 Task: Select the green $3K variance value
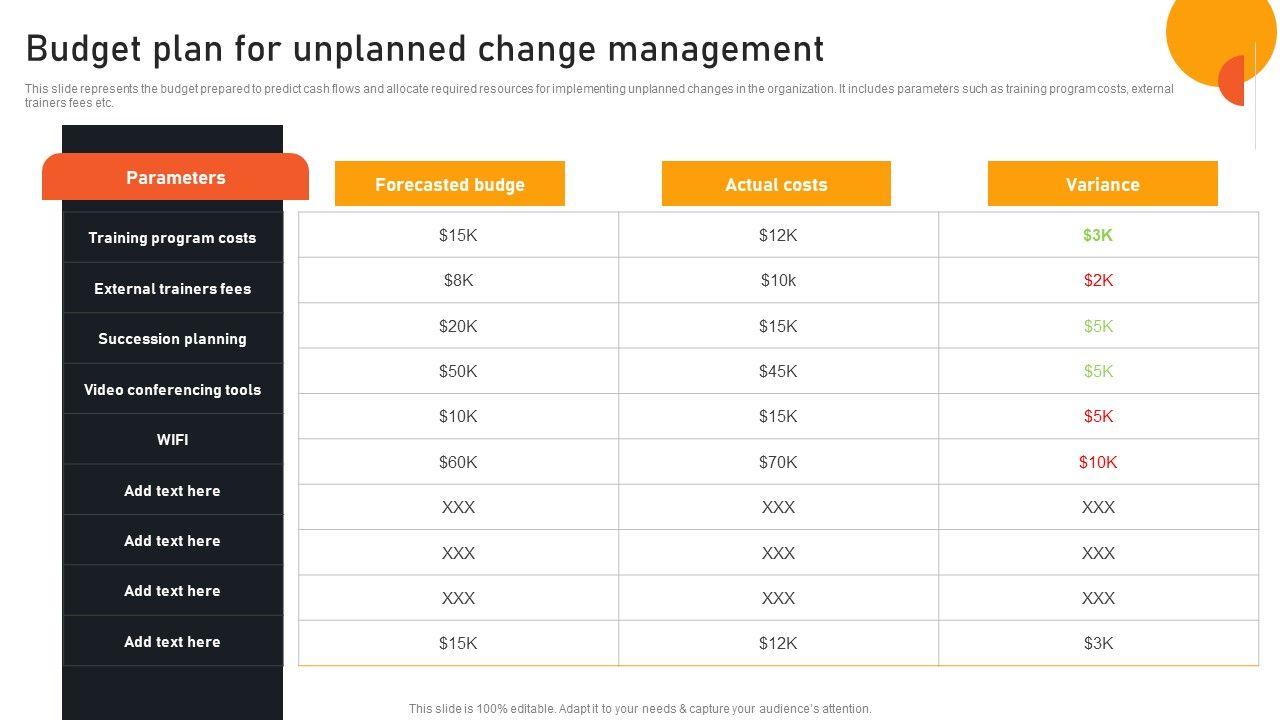point(1098,235)
